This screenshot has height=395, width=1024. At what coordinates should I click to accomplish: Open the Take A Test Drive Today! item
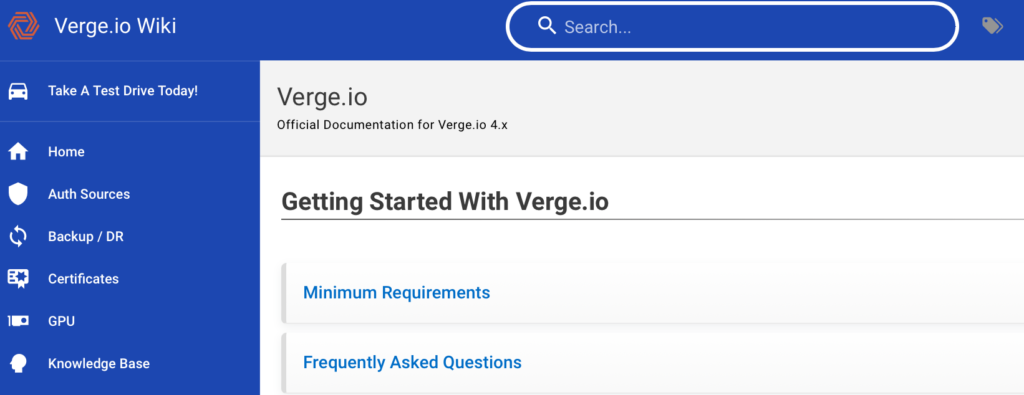[123, 91]
